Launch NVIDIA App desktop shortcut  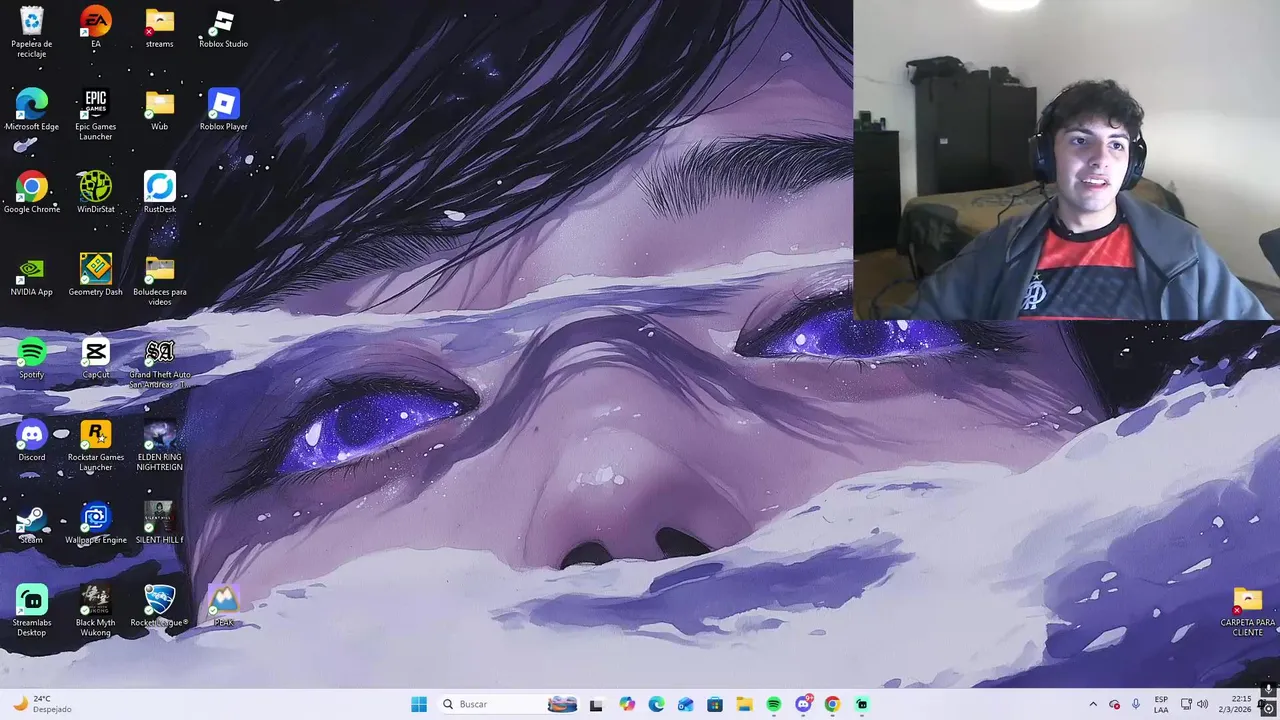pyautogui.click(x=32, y=276)
